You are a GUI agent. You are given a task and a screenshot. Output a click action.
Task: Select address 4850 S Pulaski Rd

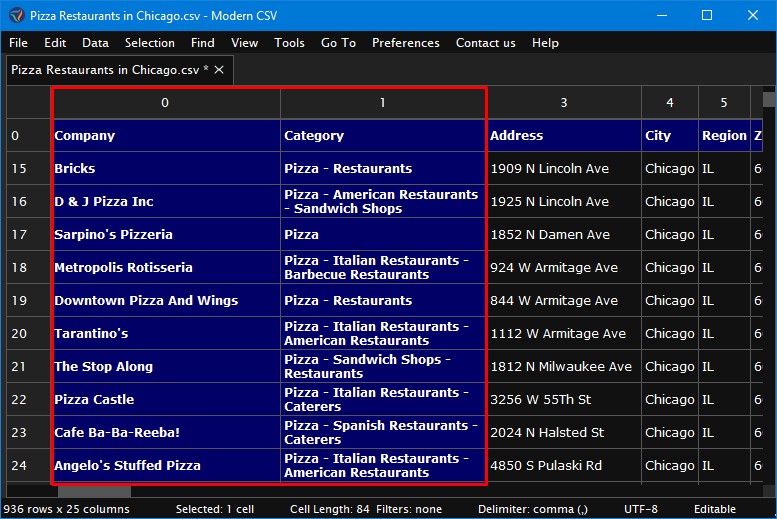pos(564,465)
